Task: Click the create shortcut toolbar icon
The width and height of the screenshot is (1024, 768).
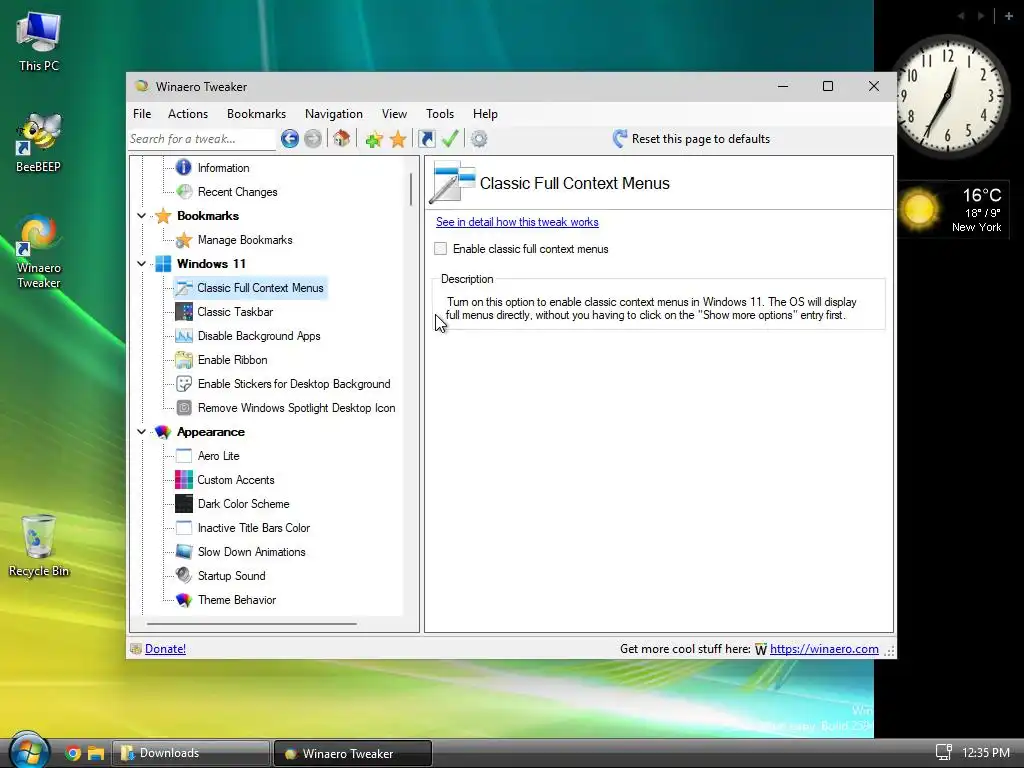Action: pos(426,138)
